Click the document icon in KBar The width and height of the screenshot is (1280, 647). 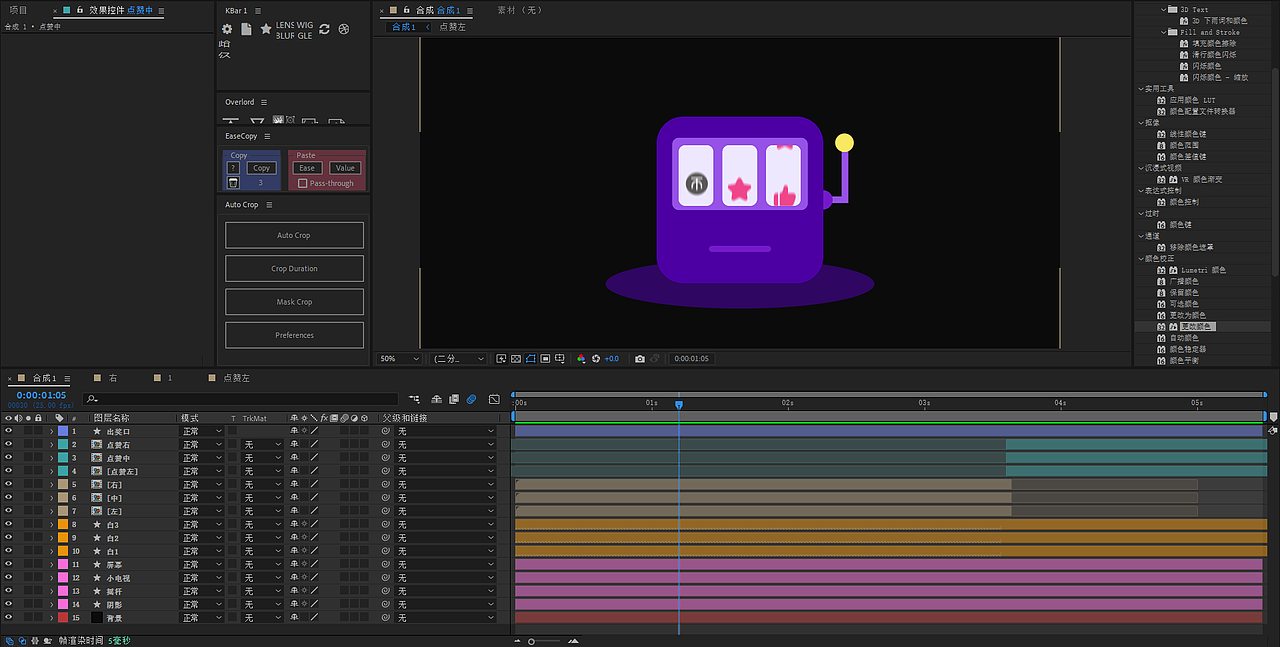(246, 29)
